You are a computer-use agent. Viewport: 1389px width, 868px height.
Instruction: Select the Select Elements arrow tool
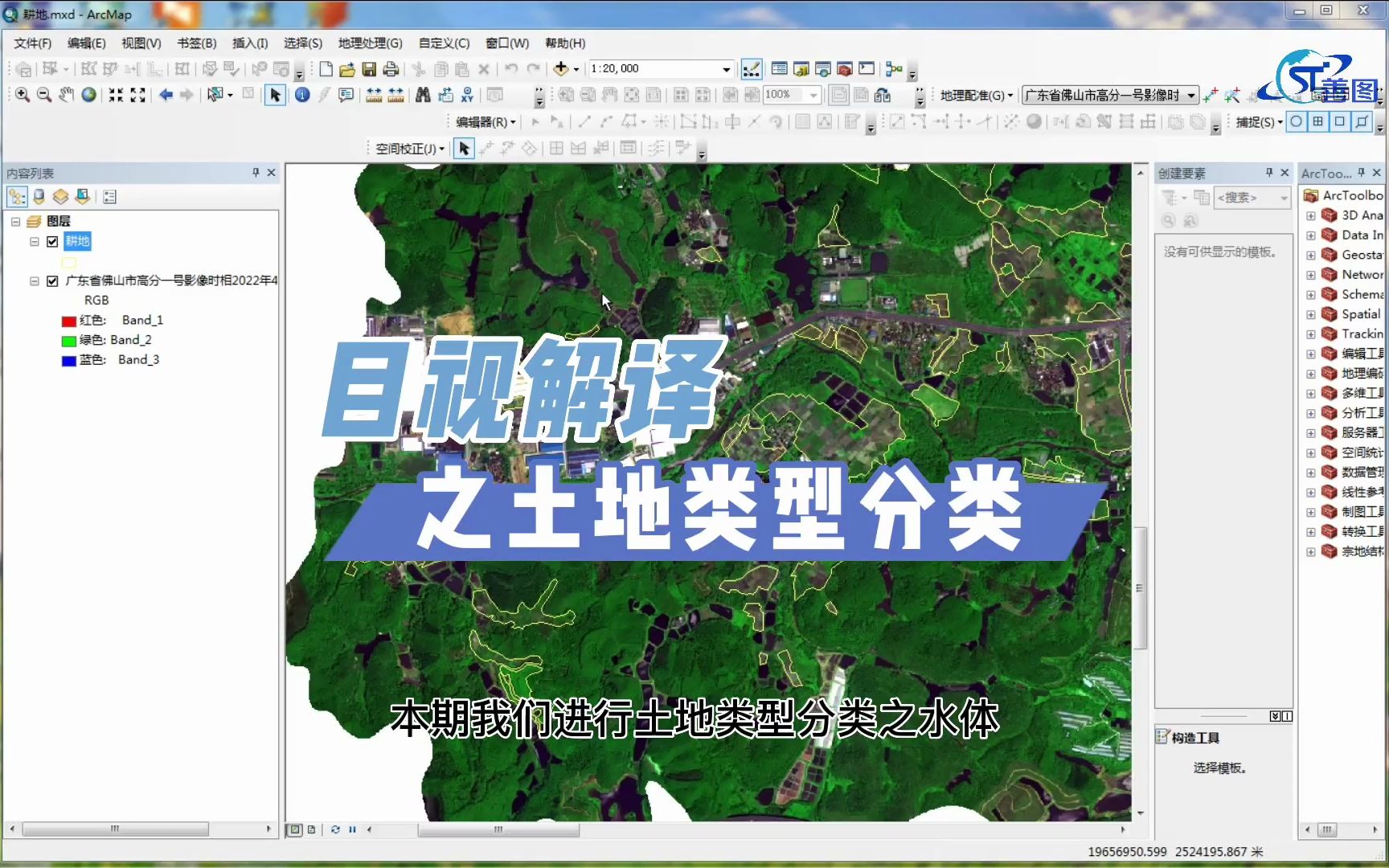pos(275,95)
